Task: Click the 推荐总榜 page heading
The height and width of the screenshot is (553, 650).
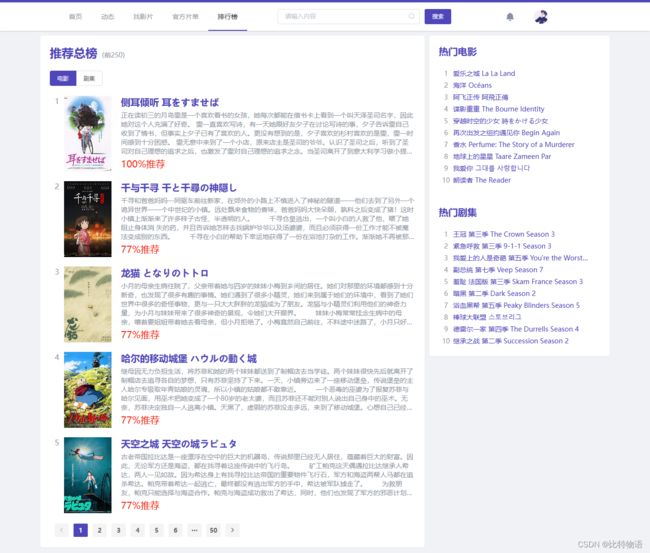Action: coord(73,53)
